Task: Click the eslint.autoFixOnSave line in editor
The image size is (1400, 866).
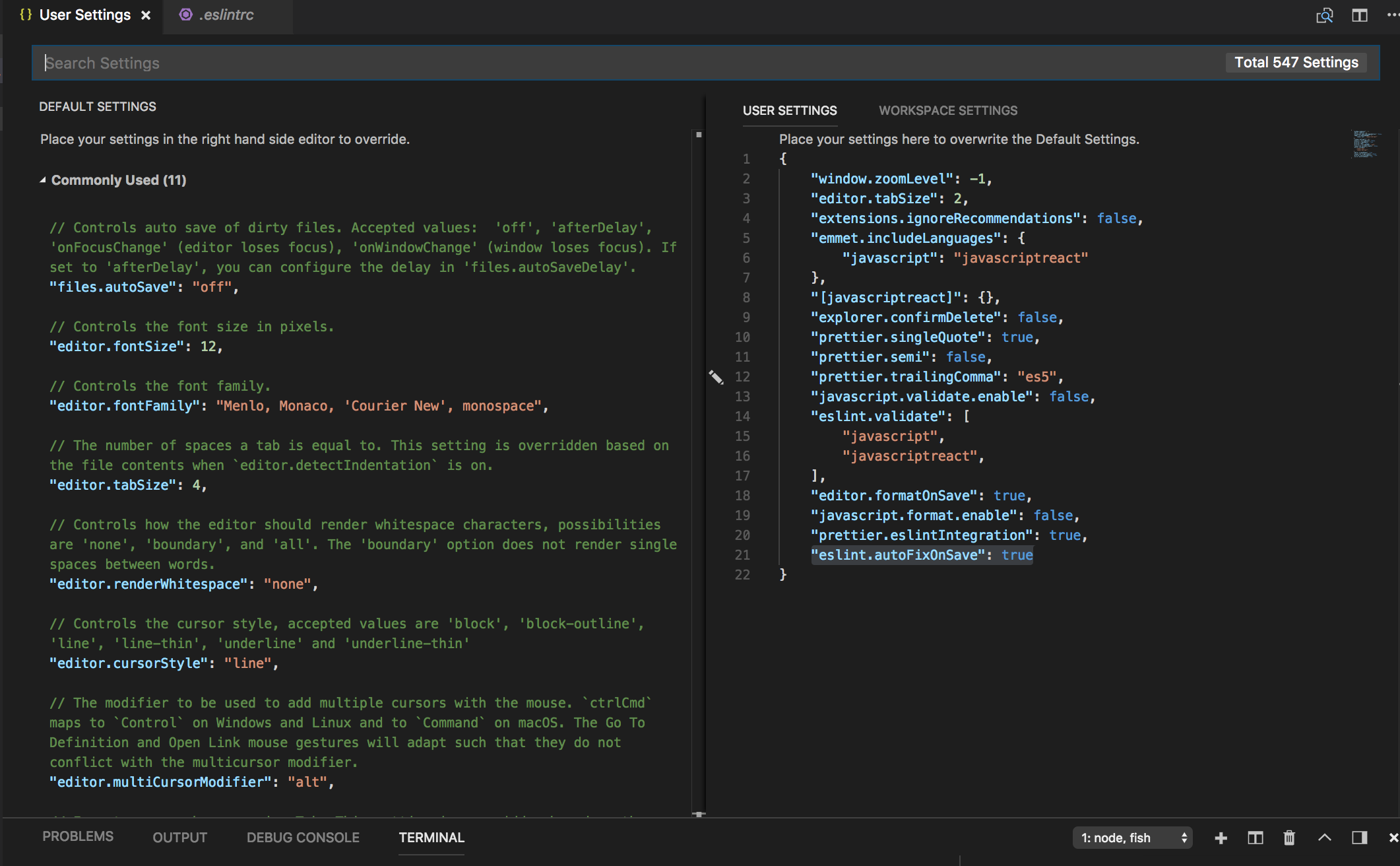Action: [x=921, y=555]
